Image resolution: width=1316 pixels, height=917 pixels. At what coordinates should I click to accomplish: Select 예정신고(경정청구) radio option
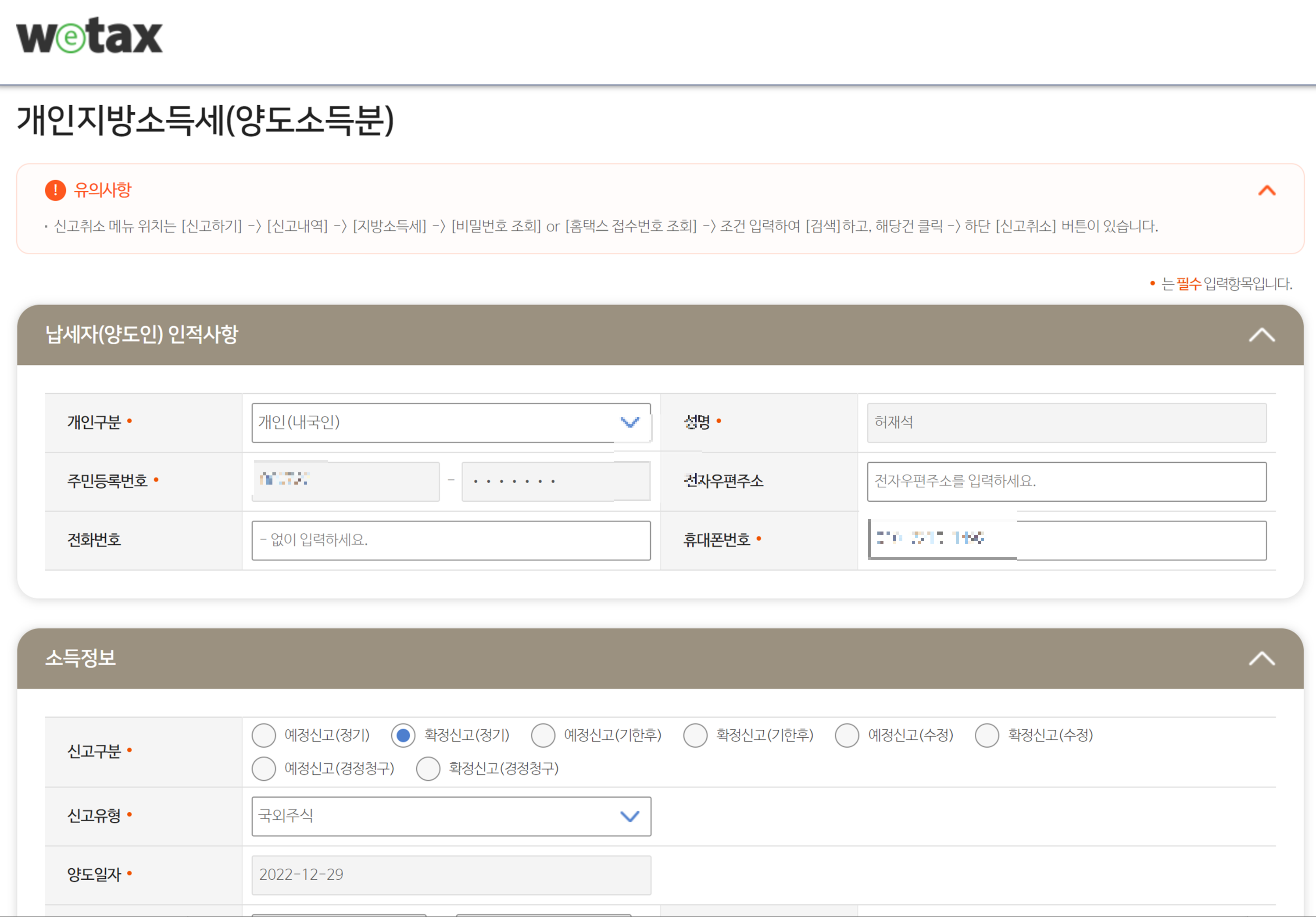click(264, 769)
